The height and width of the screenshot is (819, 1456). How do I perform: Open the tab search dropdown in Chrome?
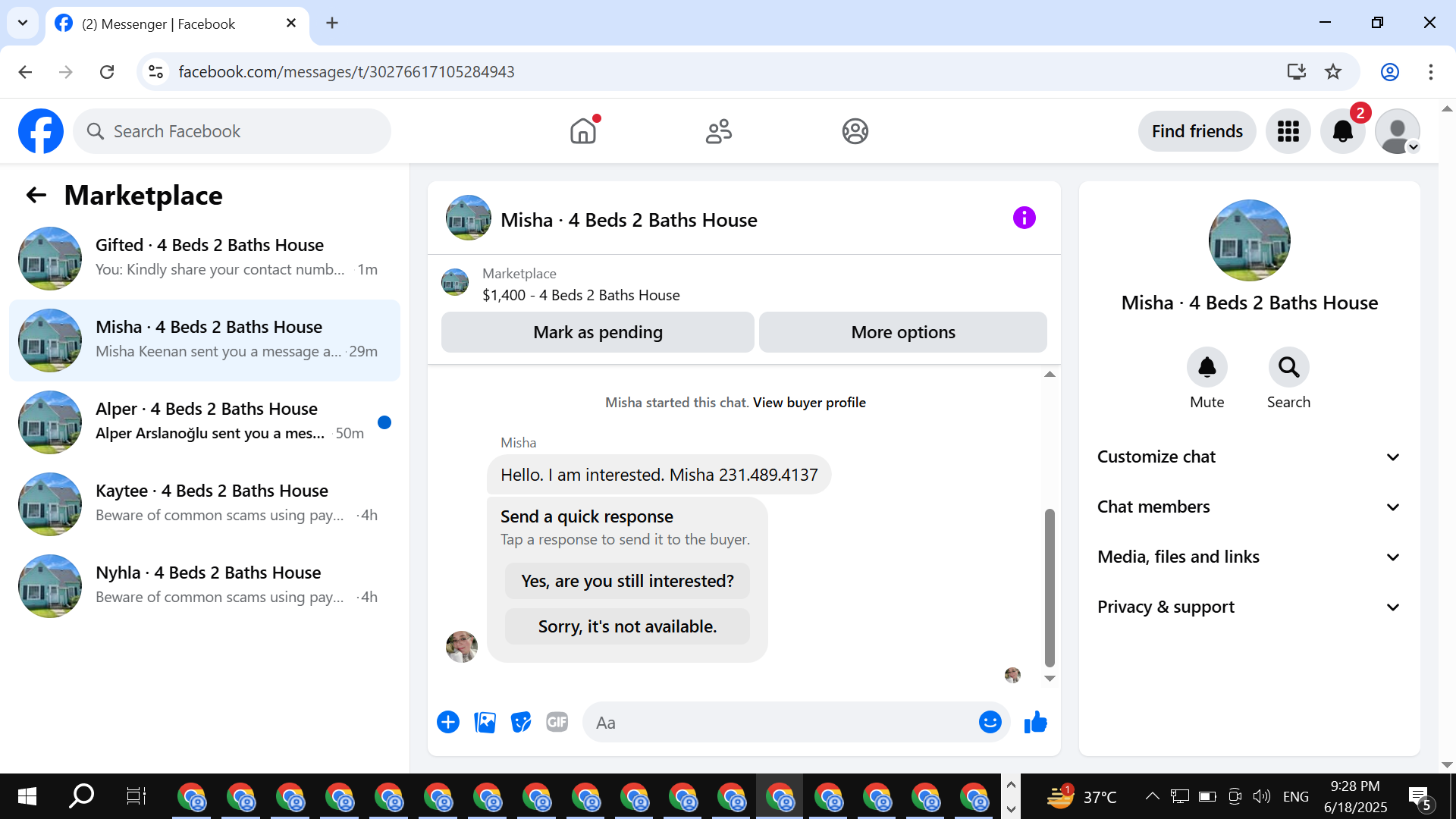(23, 23)
